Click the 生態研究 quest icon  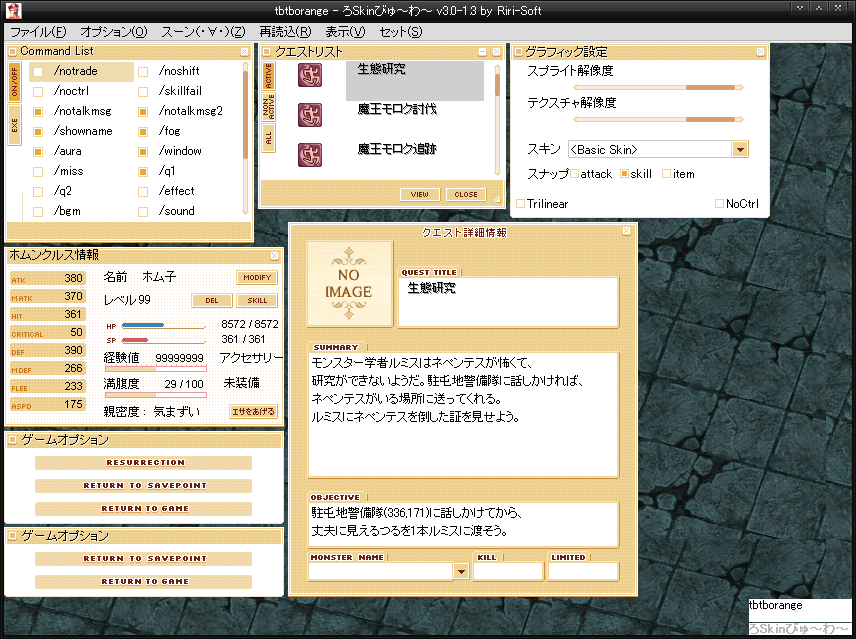coord(310,75)
